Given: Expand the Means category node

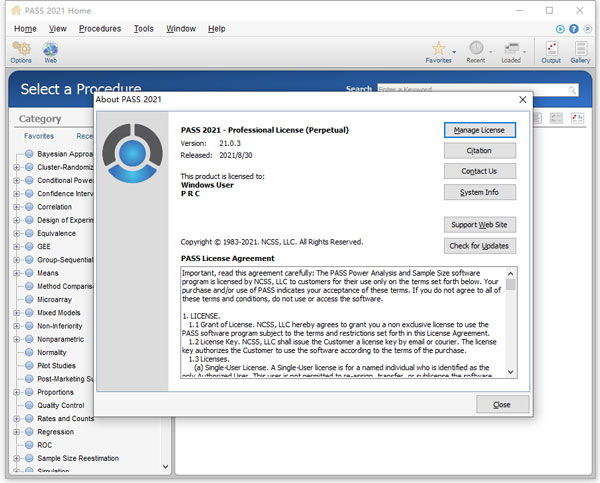Looking at the screenshot, I should coord(17,273).
